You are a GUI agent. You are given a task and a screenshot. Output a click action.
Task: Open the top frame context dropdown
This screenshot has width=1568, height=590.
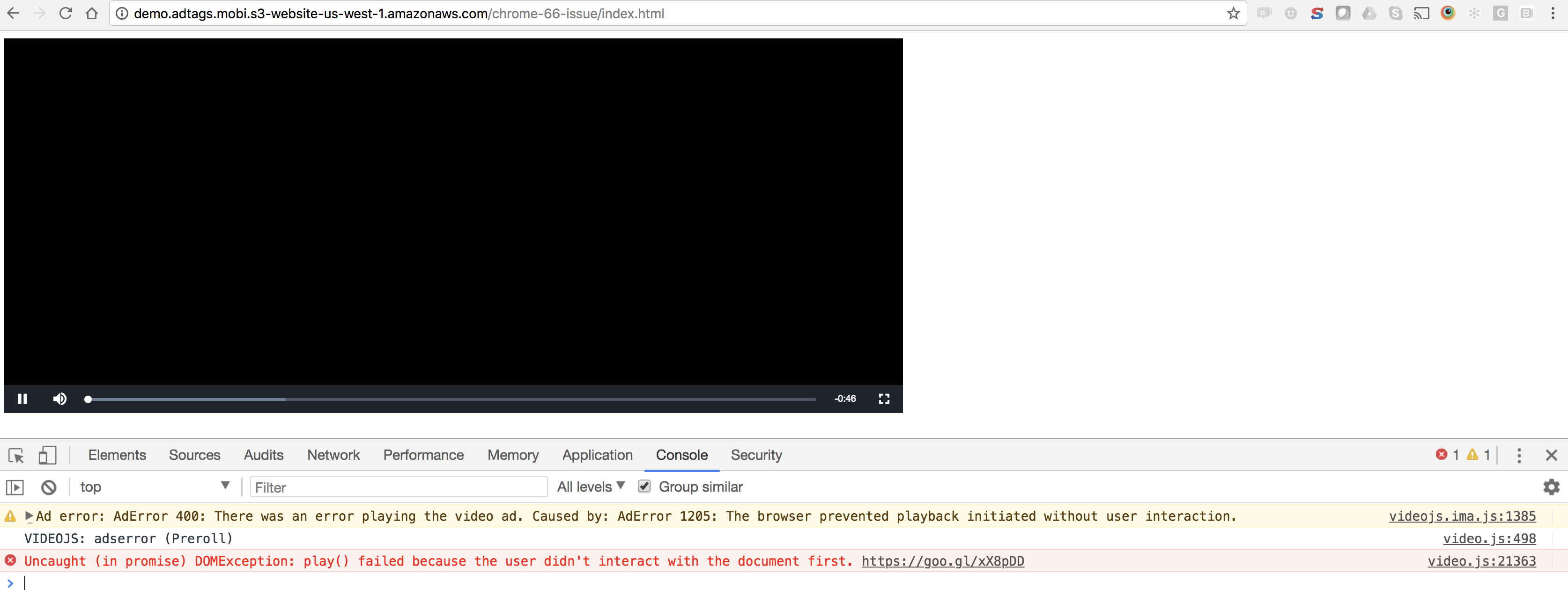click(x=155, y=486)
